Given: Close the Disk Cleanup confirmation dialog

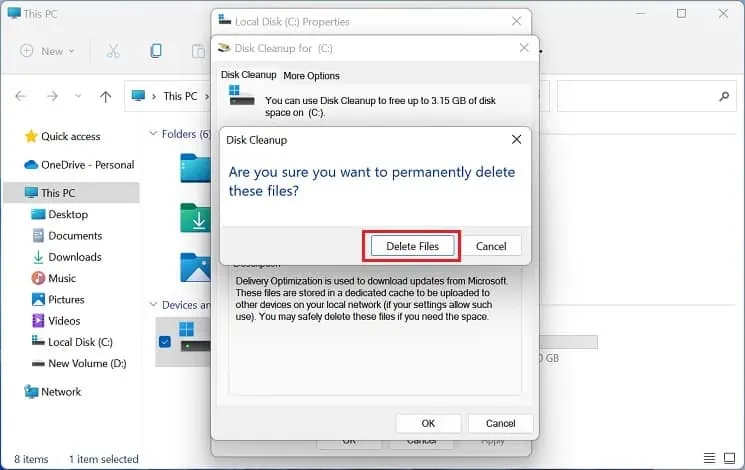Looking at the screenshot, I should click(x=516, y=140).
